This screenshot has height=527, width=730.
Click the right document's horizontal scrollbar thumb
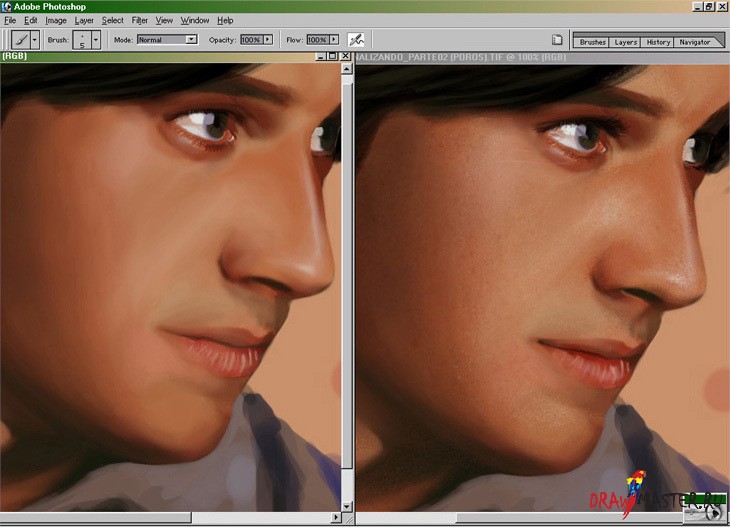(569, 517)
